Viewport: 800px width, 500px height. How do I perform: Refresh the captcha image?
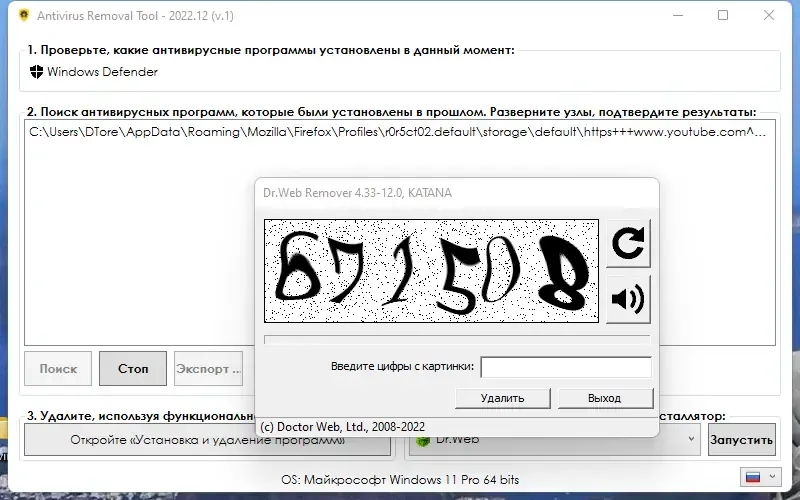628,243
